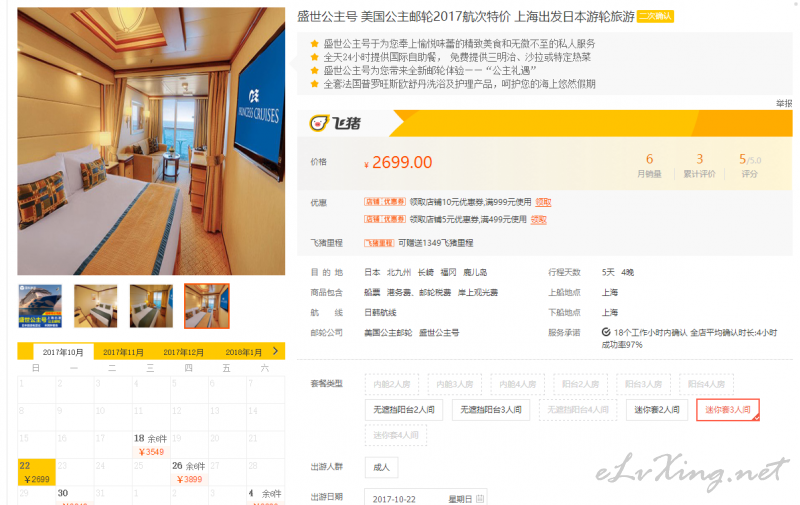Click the service promise checkmark icon
800x505 pixels.
[x=606, y=332]
